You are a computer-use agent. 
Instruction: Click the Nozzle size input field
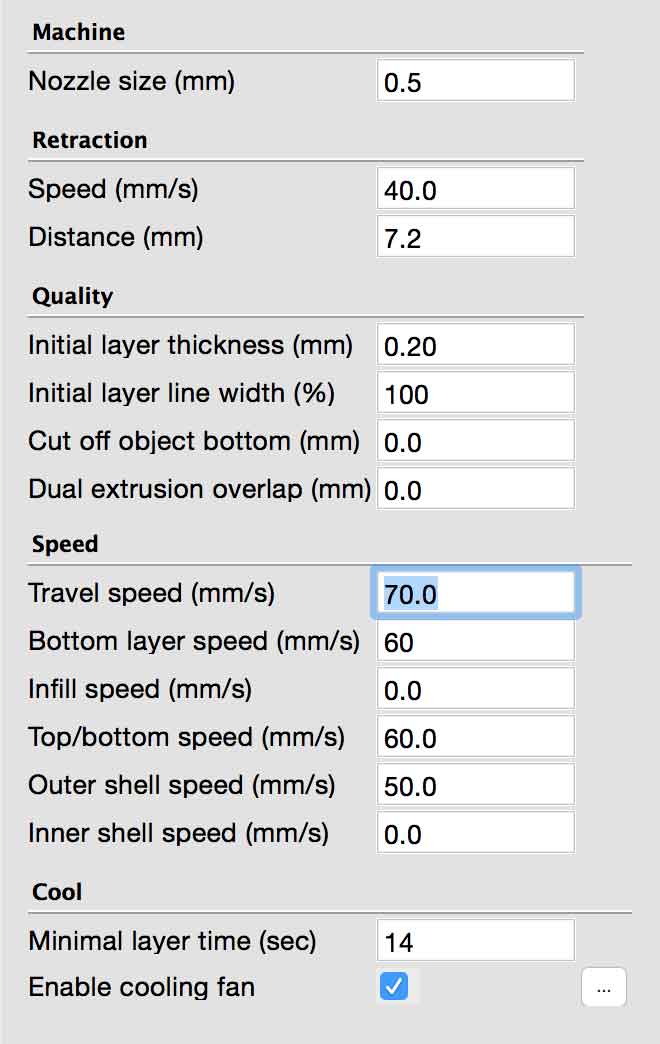(476, 81)
